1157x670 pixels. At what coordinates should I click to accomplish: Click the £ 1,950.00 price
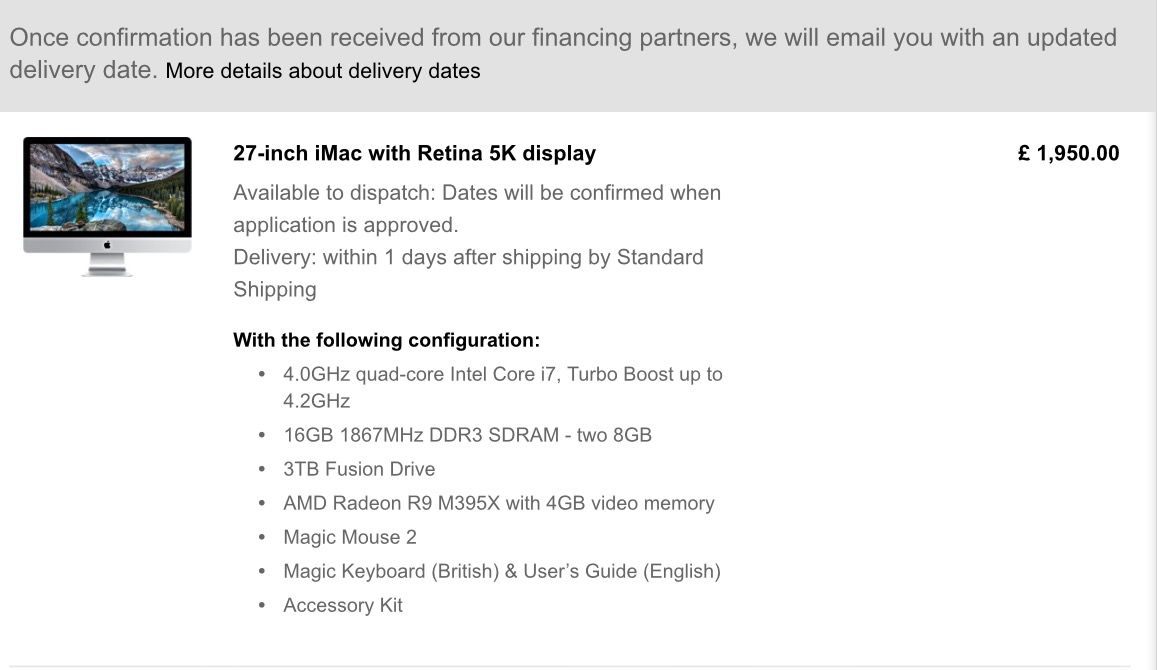[1068, 153]
